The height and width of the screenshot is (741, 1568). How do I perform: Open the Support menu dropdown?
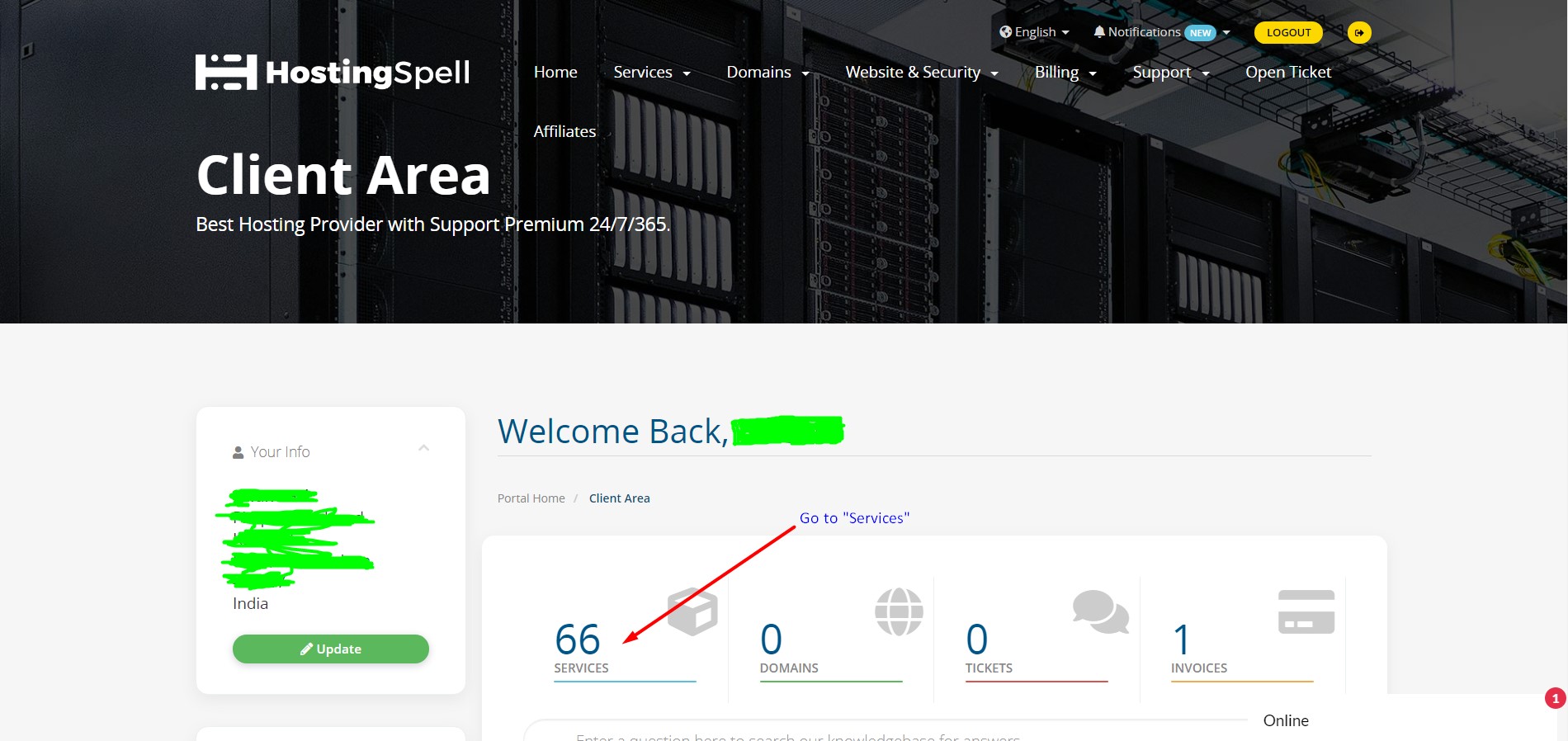click(1171, 73)
